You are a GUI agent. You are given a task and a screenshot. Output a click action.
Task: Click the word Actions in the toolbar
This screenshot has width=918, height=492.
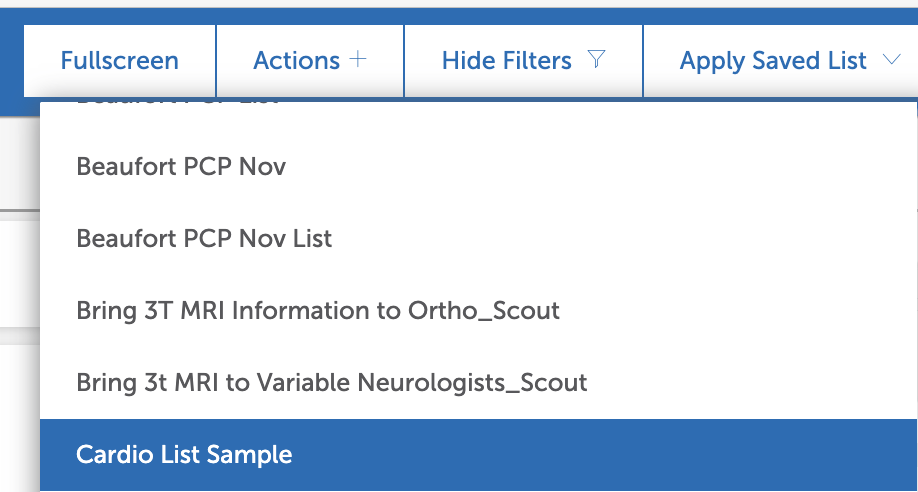pos(297,61)
